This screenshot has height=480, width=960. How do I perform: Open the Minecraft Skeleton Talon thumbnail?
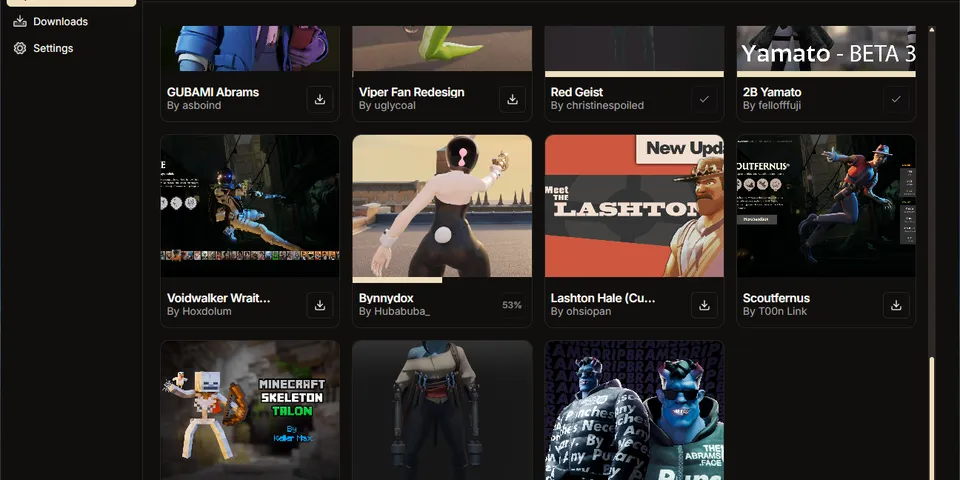pos(250,410)
